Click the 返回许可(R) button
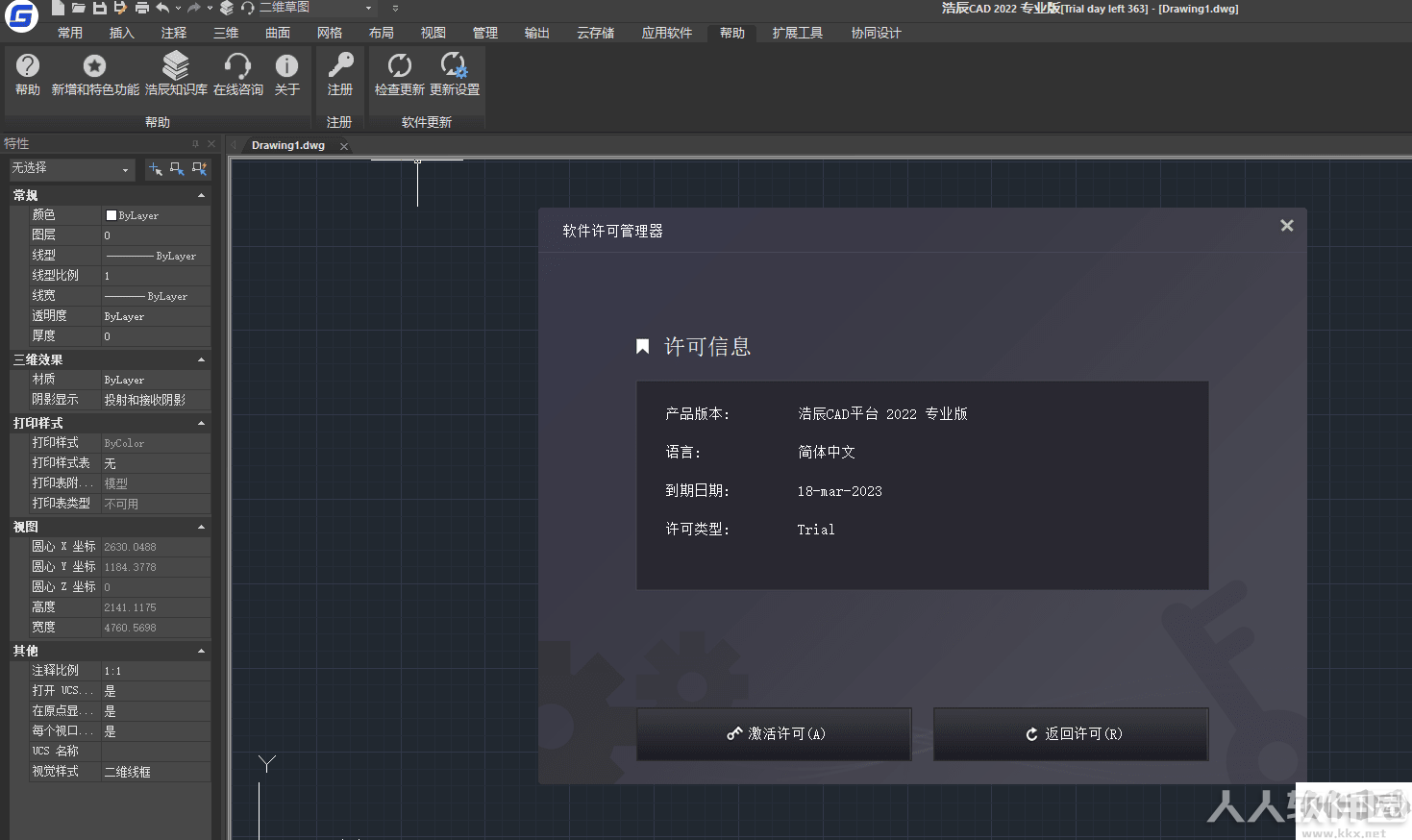Image resolution: width=1412 pixels, height=840 pixels. [1071, 734]
